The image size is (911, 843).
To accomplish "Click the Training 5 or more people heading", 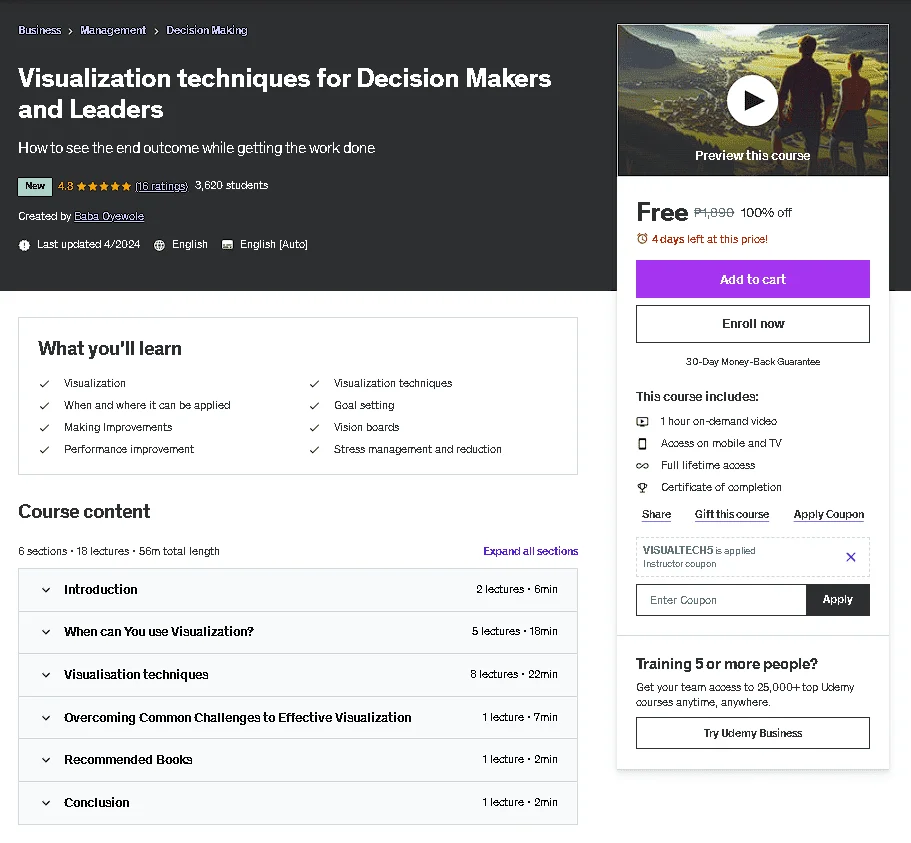I will [726, 664].
